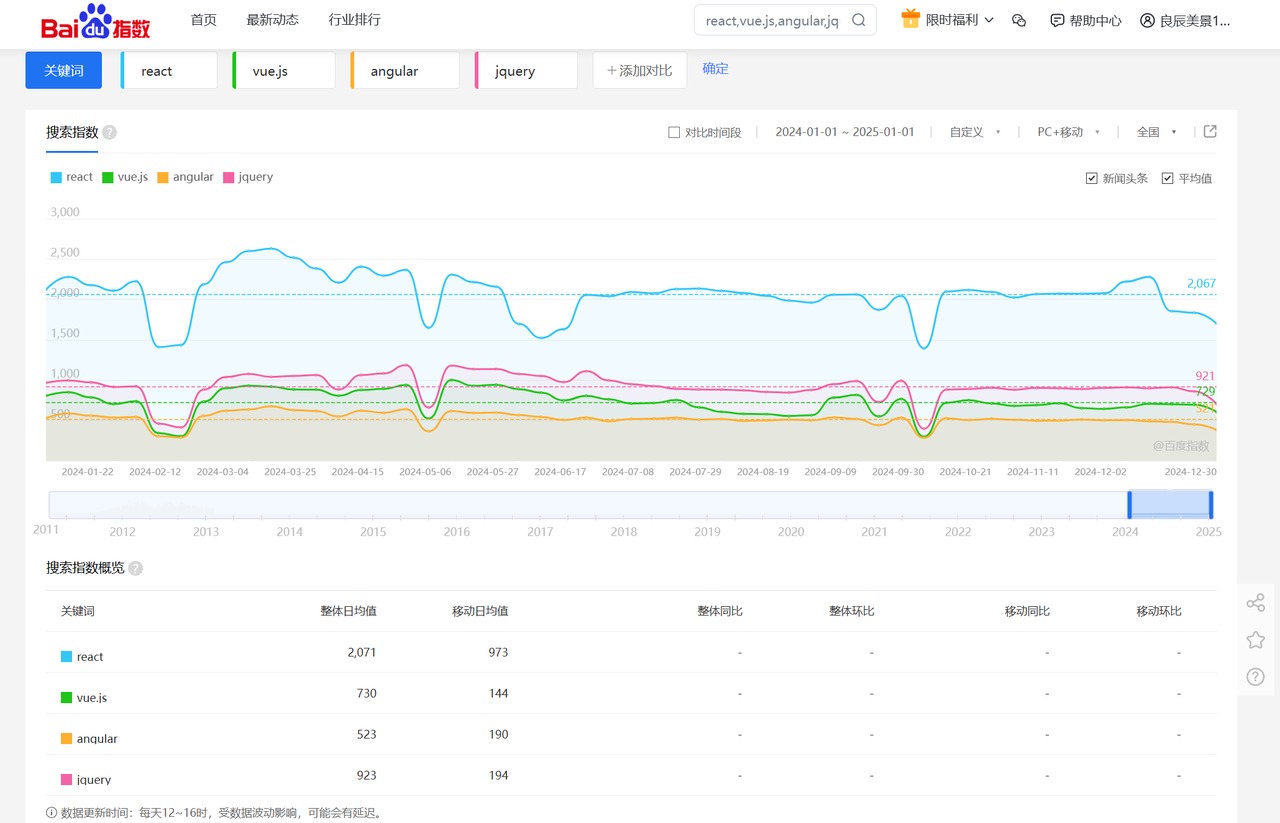
Task: Click the react keyword input box
Action: pyautogui.click(x=169, y=71)
